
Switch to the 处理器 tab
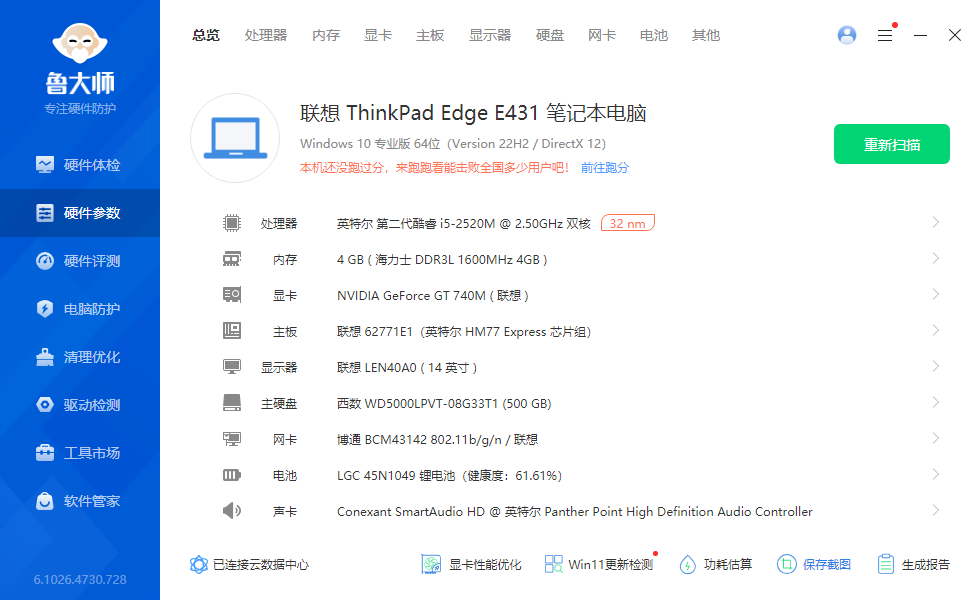(266, 36)
